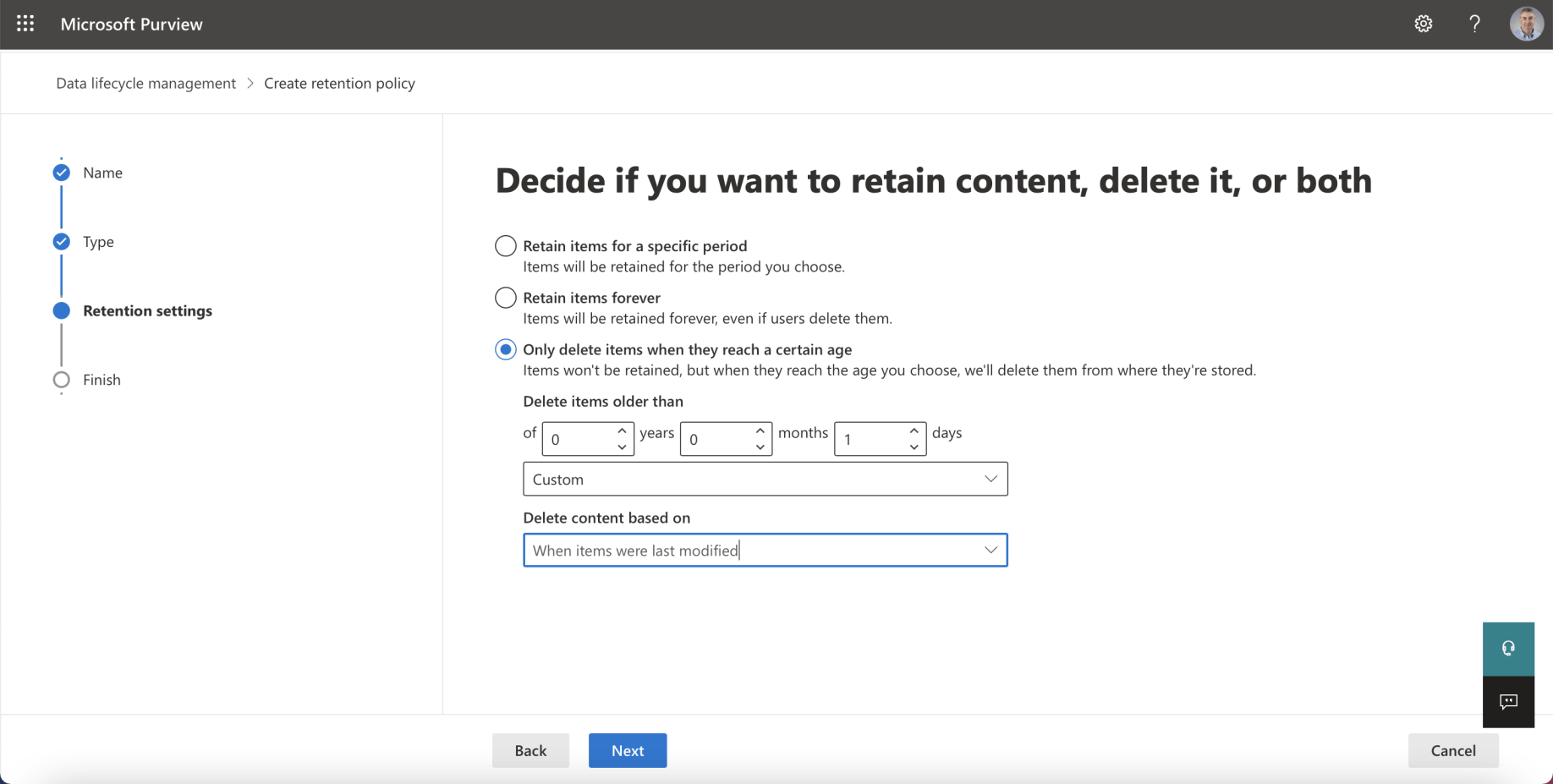Click the Help question mark icon
The height and width of the screenshot is (784, 1553).
1474,24
